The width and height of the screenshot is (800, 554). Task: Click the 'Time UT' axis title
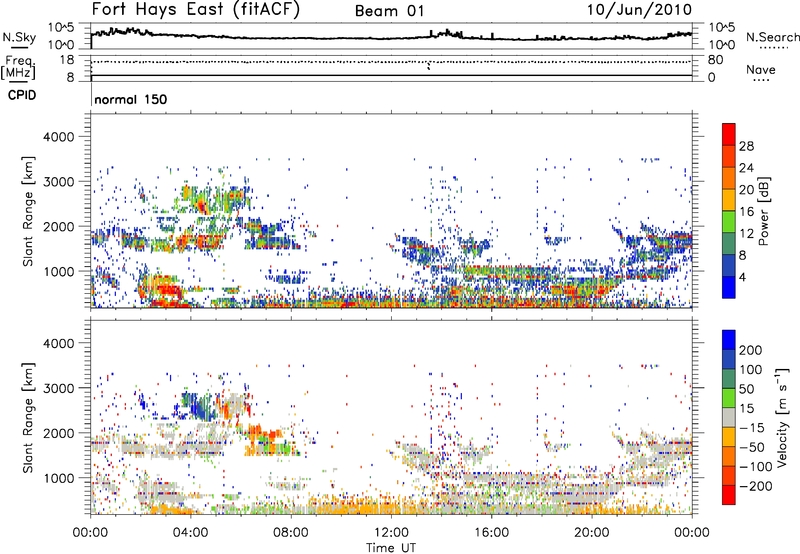391,548
